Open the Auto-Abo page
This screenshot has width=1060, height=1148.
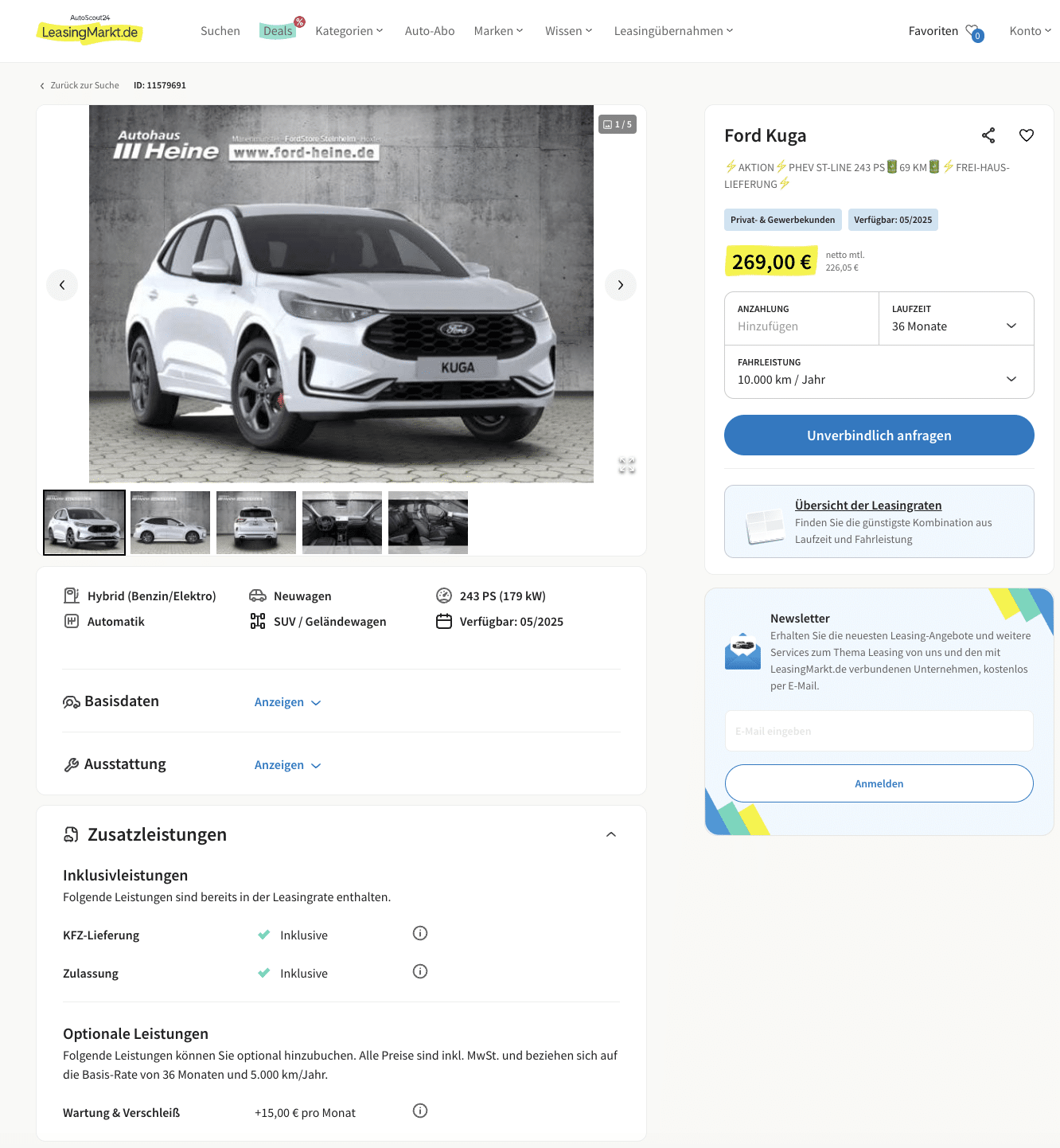tap(430, 31)
